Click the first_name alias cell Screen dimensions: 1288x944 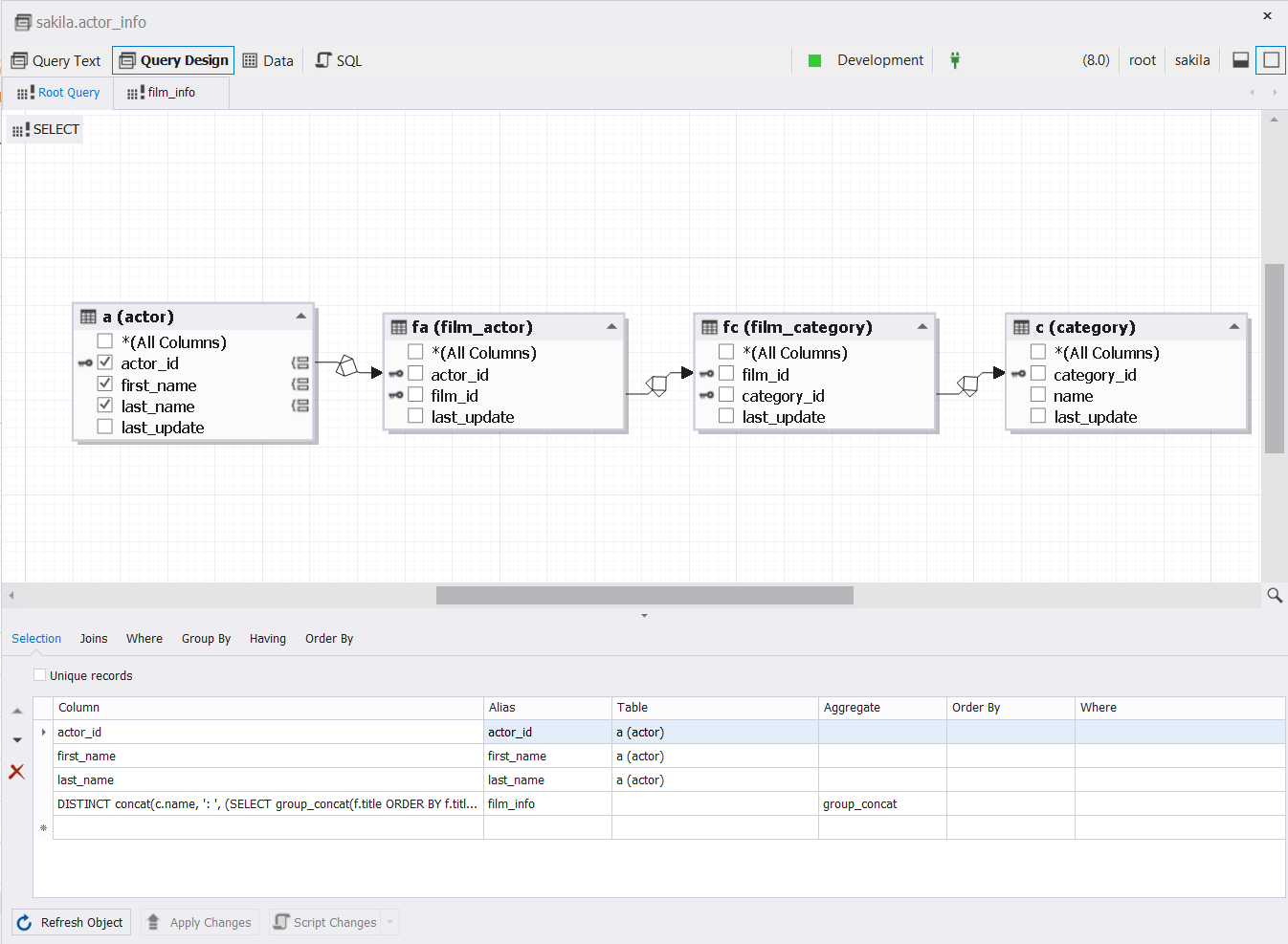[547, 756]
